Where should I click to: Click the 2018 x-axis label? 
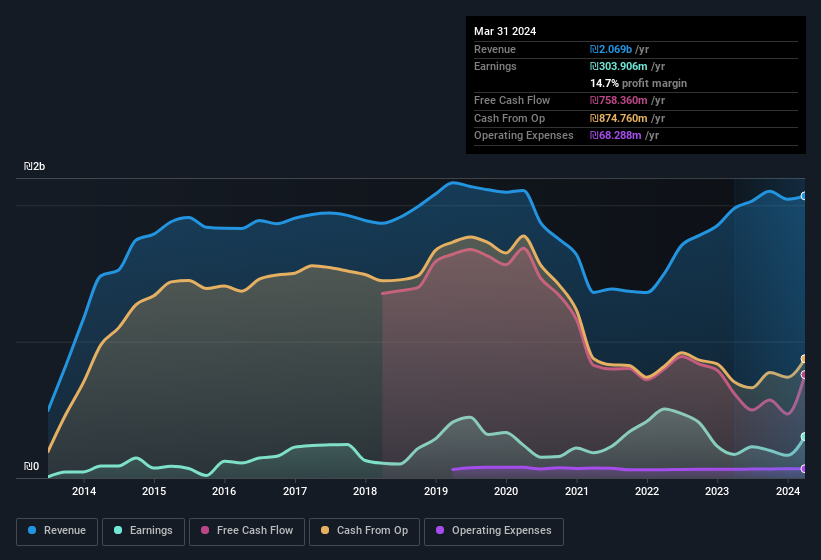[365, 491]
